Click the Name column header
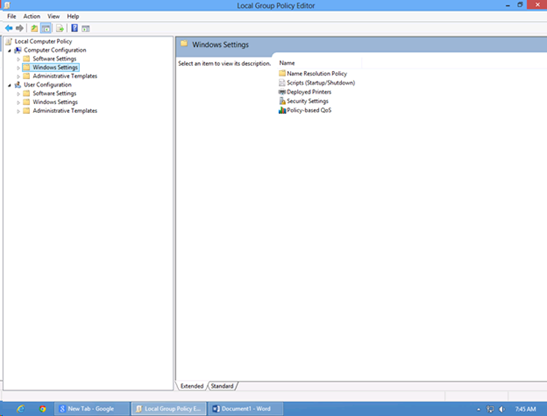This screenshot has width=547, height=416. 320,63
